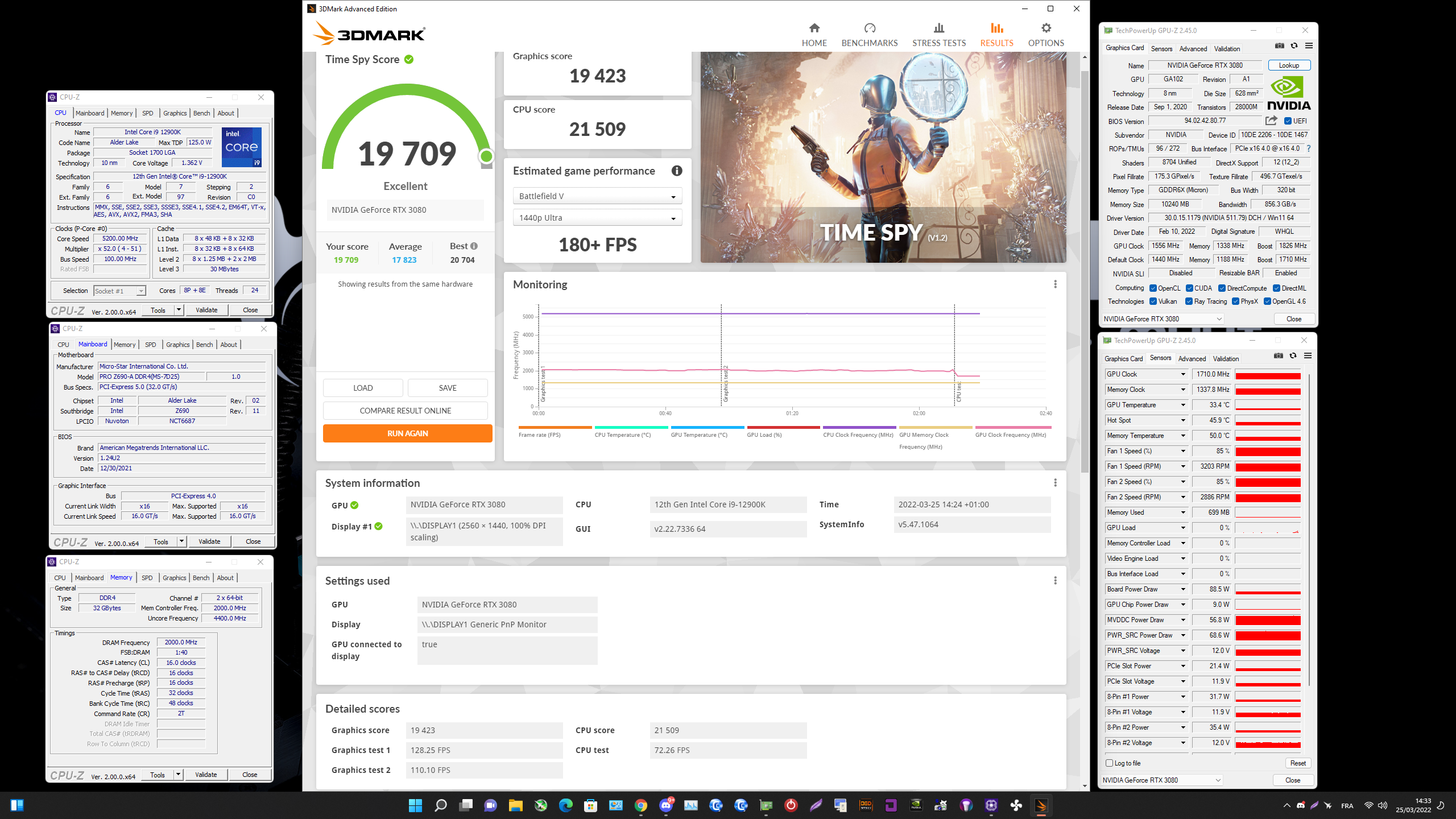The image size is (1456, 819).
Task: Click the info icon beside Estimated game performance
Action: [x=676, y=171]
